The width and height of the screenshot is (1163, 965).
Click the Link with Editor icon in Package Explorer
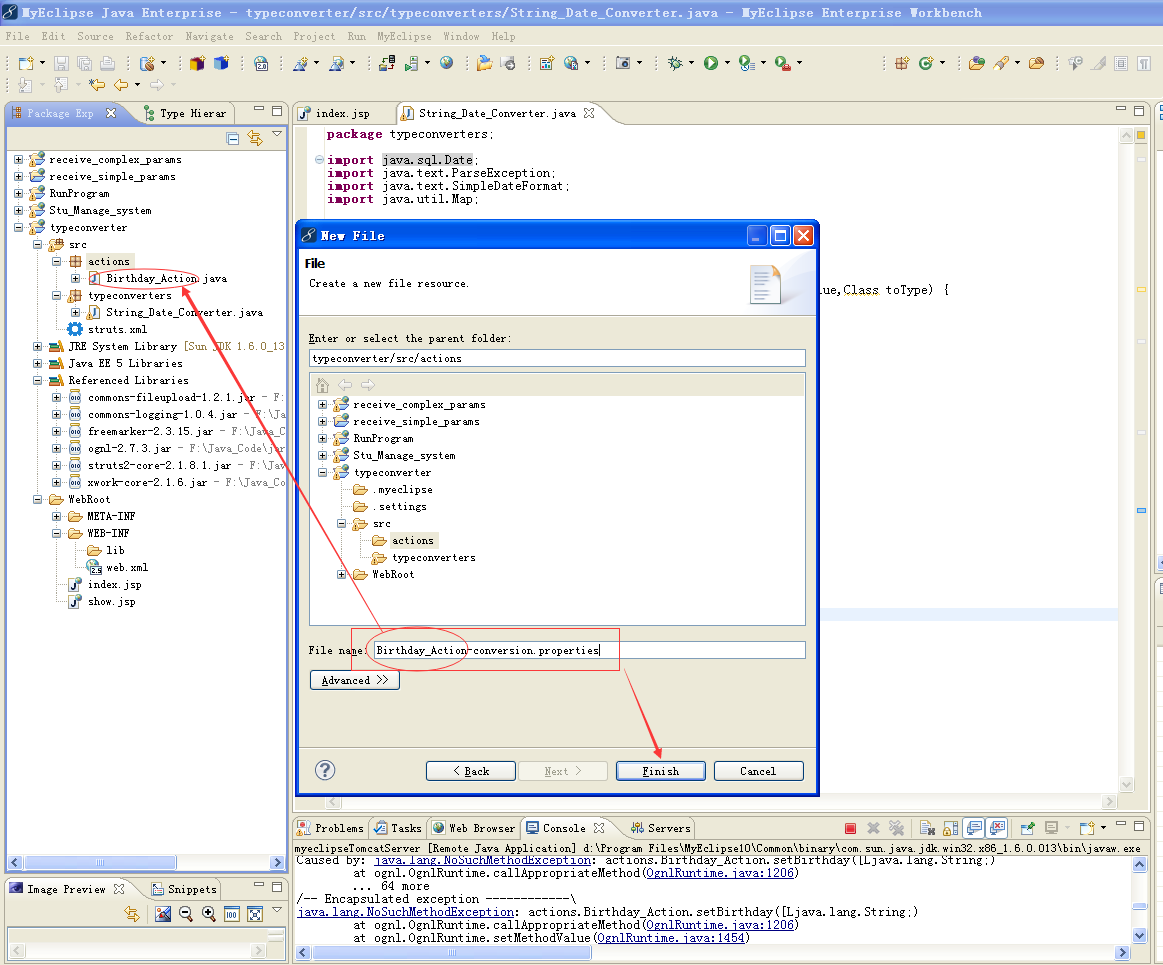tap(254, 138)
